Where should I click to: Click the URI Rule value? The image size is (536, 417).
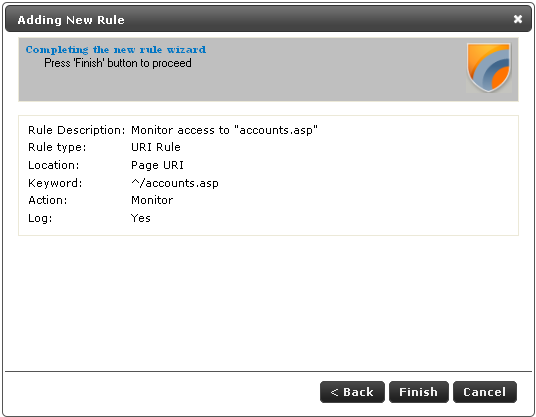156,147
